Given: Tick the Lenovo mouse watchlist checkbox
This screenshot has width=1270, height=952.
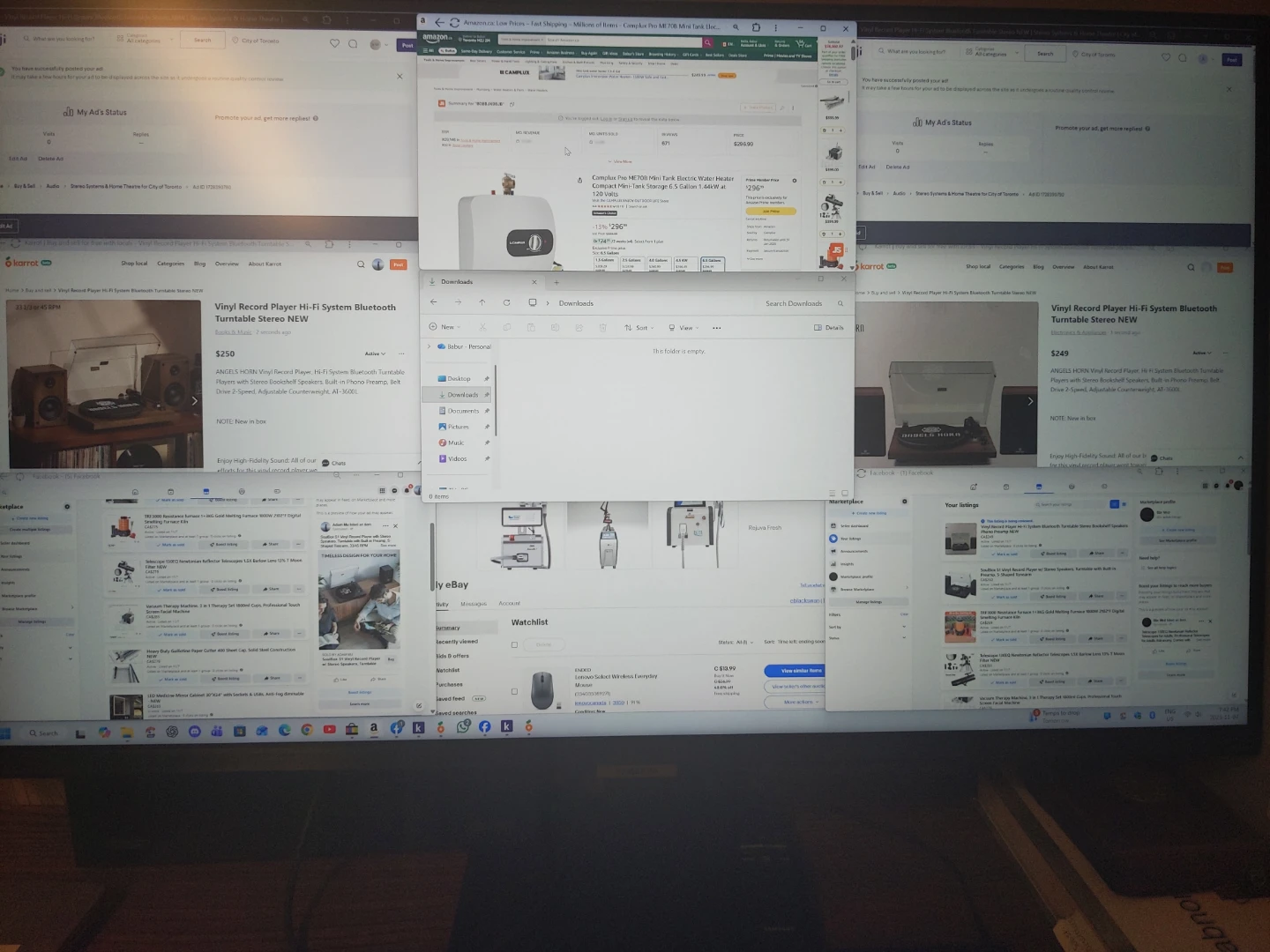Looking at the screenshot, I should 515,690.
